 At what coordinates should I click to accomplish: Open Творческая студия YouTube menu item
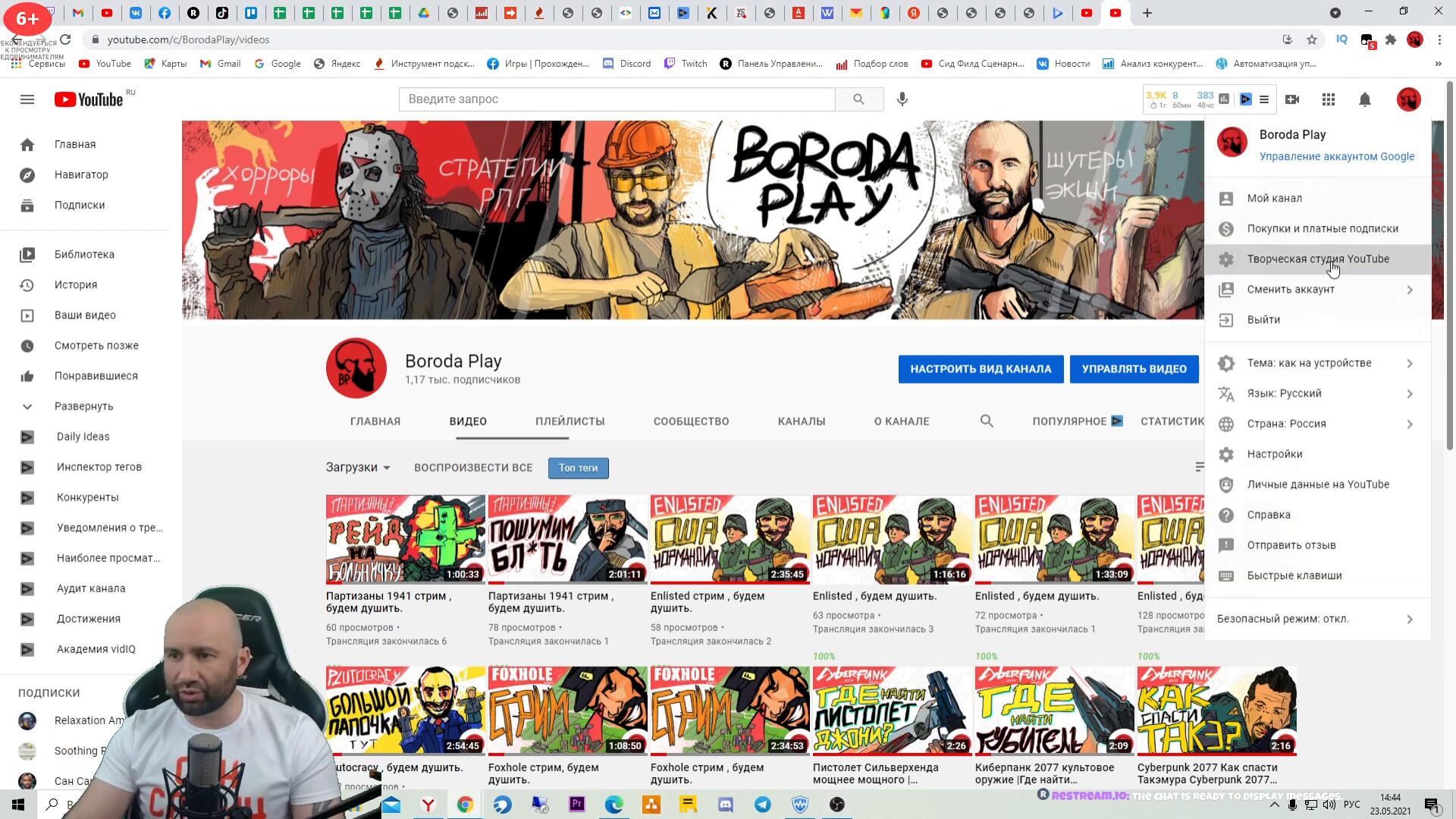[1317, 259]
